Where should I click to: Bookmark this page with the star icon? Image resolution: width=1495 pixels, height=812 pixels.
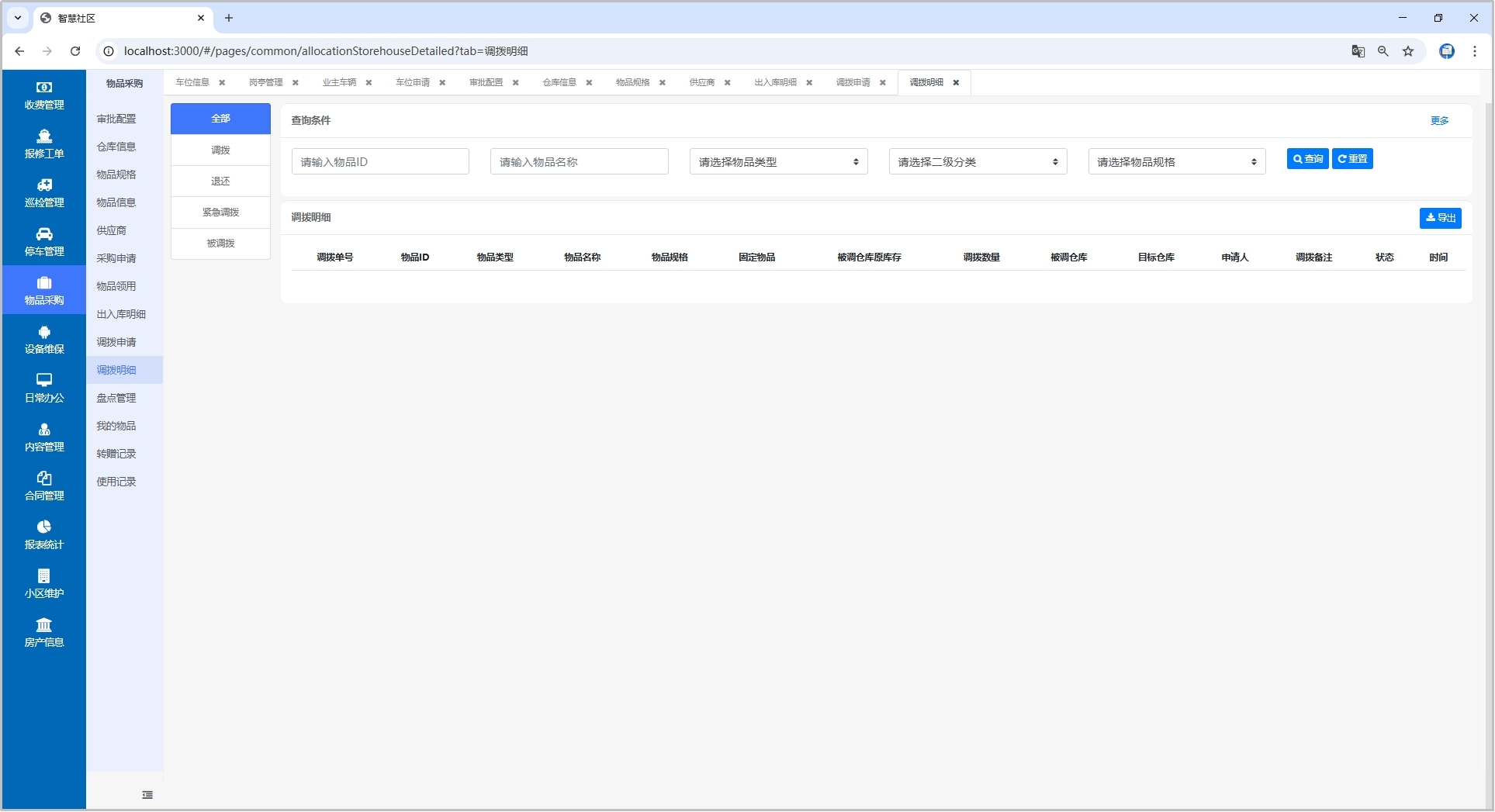[1408, 51]
